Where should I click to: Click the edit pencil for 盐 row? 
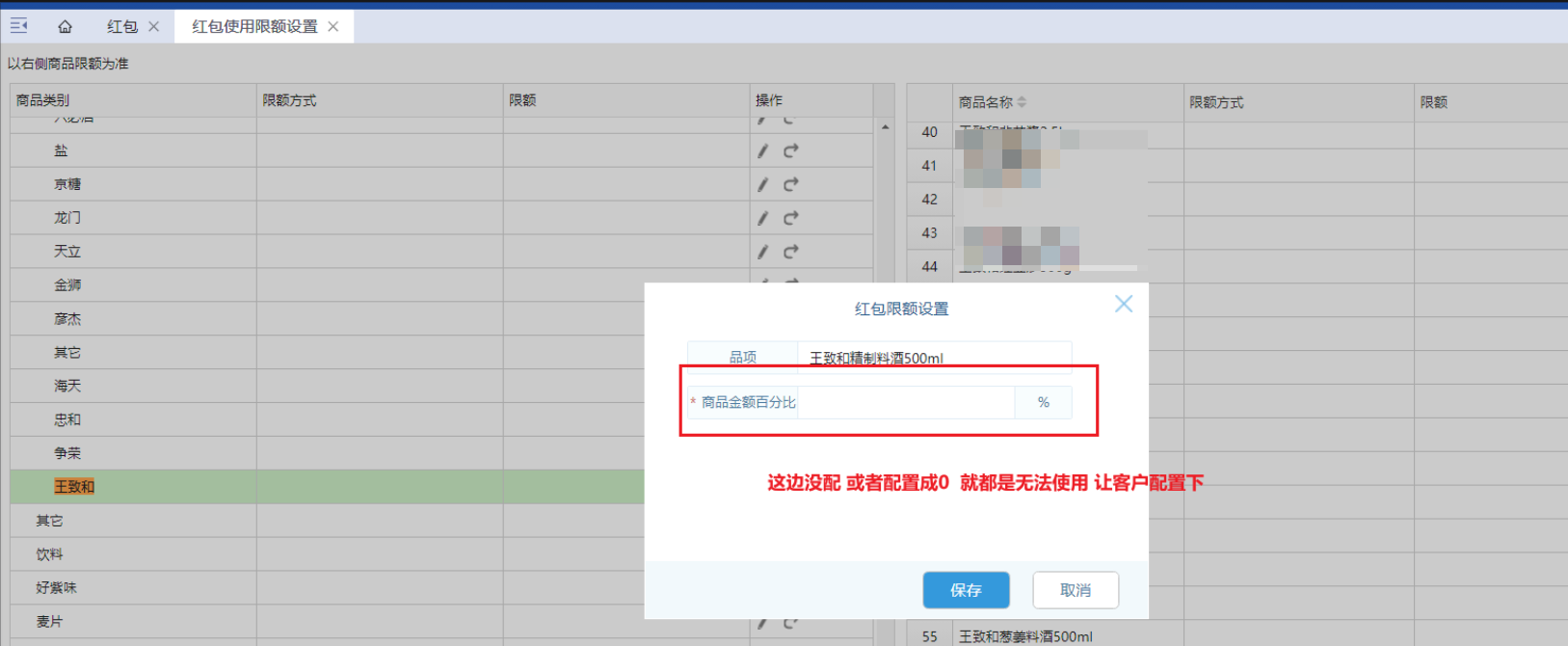(762, 151)
